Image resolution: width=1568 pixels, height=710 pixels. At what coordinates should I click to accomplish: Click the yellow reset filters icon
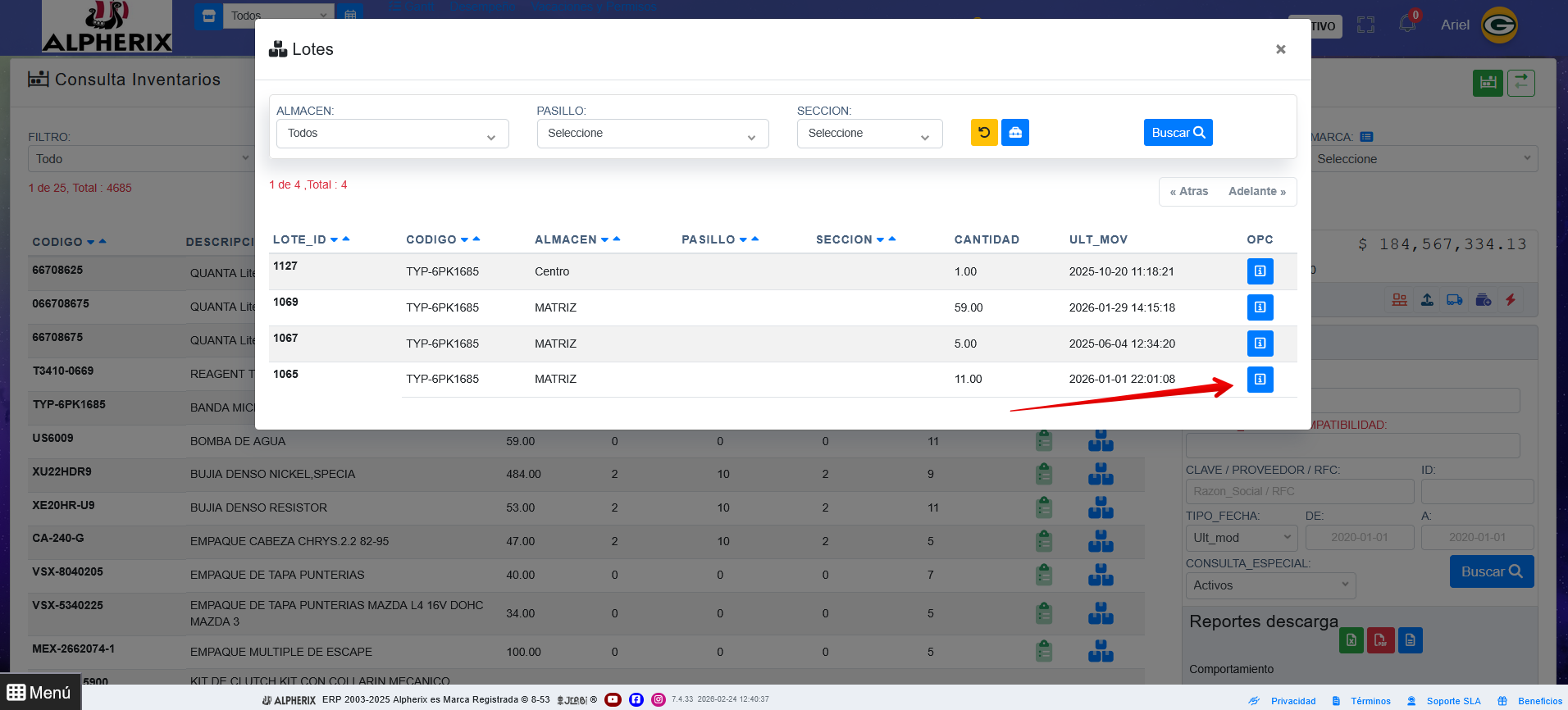984,133
